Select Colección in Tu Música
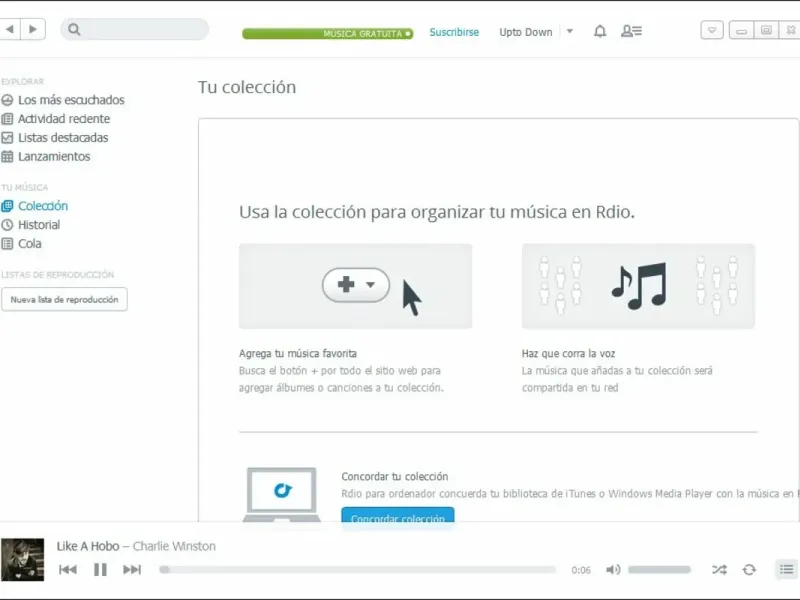Image resolution: width=800 pixels, height=600 pixels. 43,206
